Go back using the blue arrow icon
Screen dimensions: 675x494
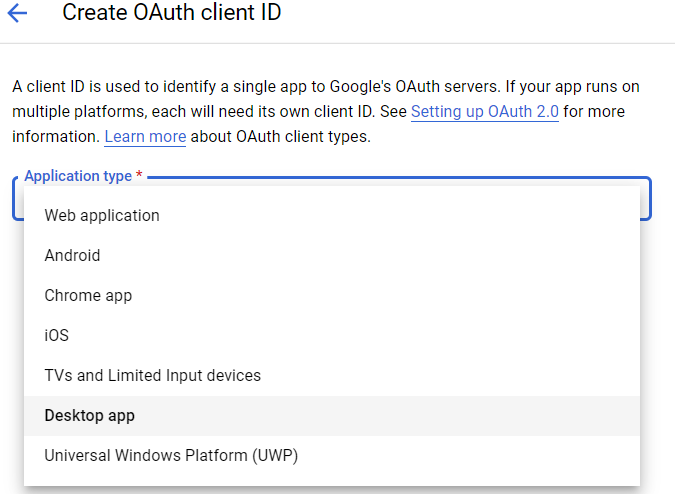click(x=17, y=12)
